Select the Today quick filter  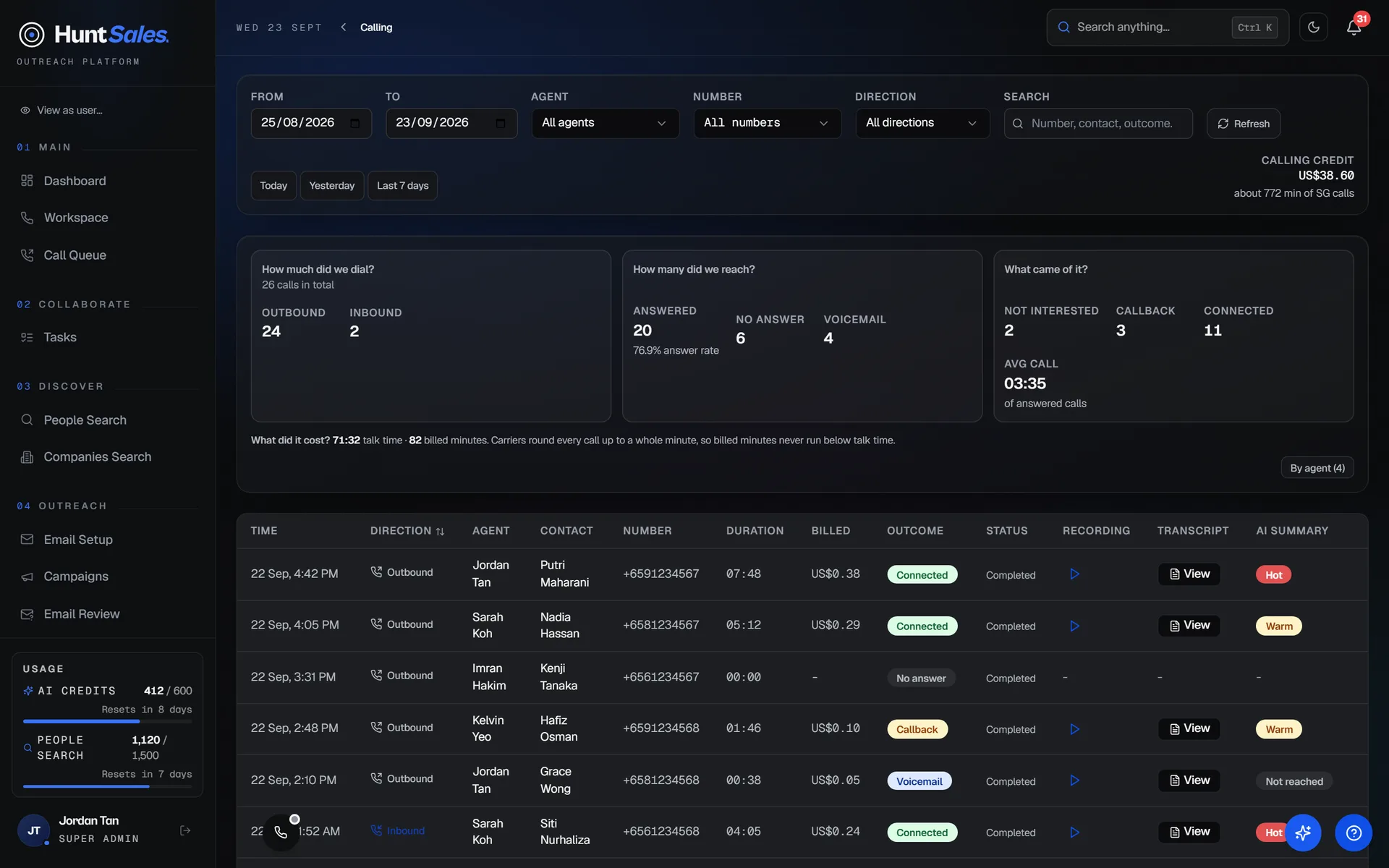click(273, 186)
